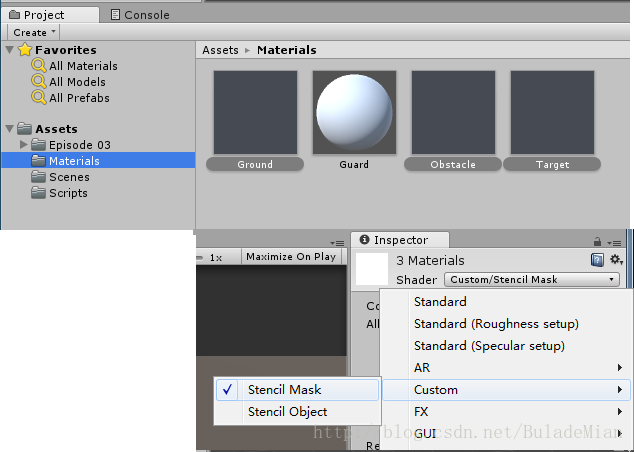Click the Scripts folder icon
The image size is (634, 452).
tap(38, 193)
